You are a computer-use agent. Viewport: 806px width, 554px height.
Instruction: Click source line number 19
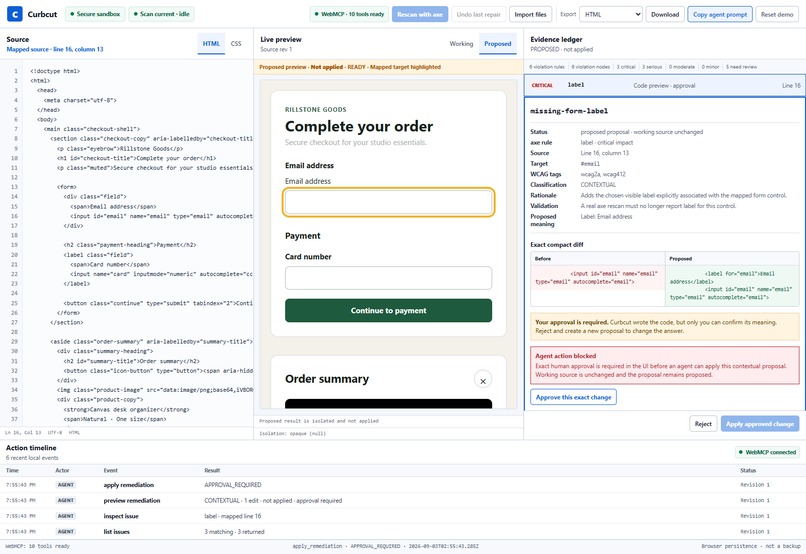pyautogui.click(x=15, y=245)
